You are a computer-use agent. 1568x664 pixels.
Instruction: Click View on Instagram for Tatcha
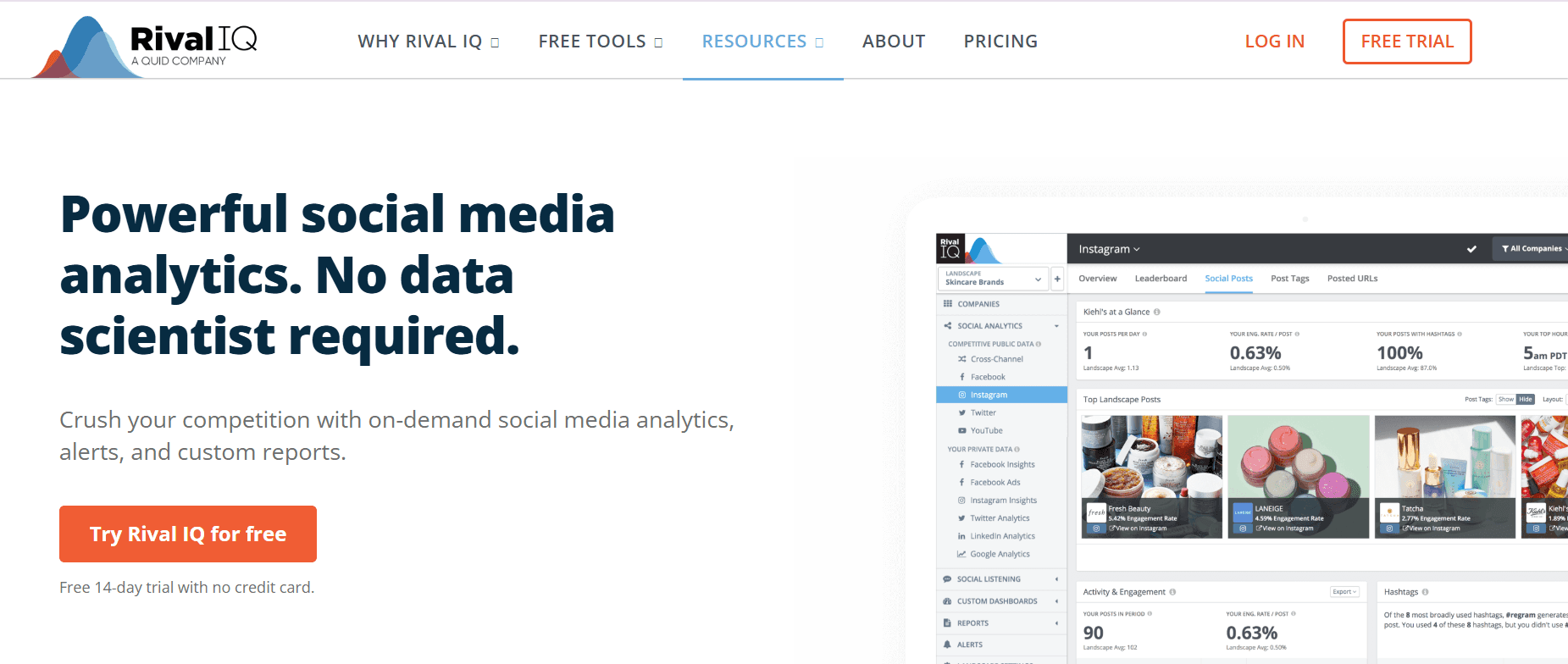pyautogui.click(x=1431, y=528)
